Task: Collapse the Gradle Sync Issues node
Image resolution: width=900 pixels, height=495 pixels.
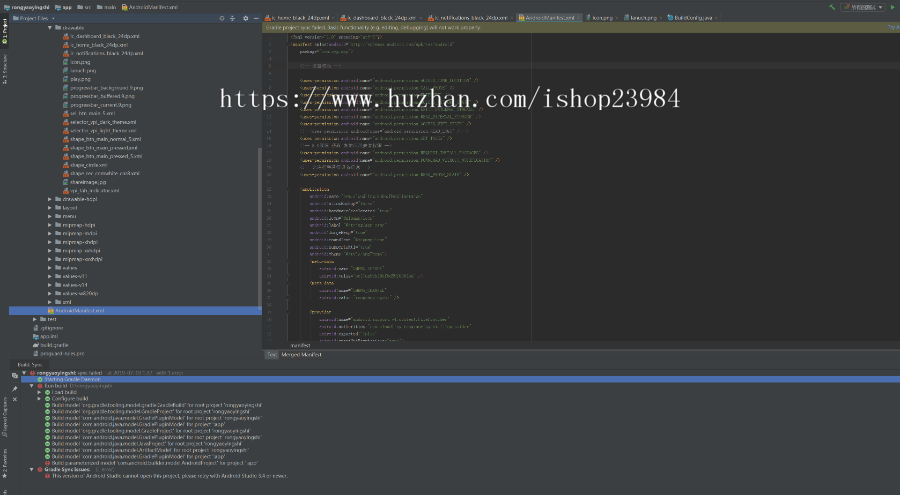Action: coord(34,469)
